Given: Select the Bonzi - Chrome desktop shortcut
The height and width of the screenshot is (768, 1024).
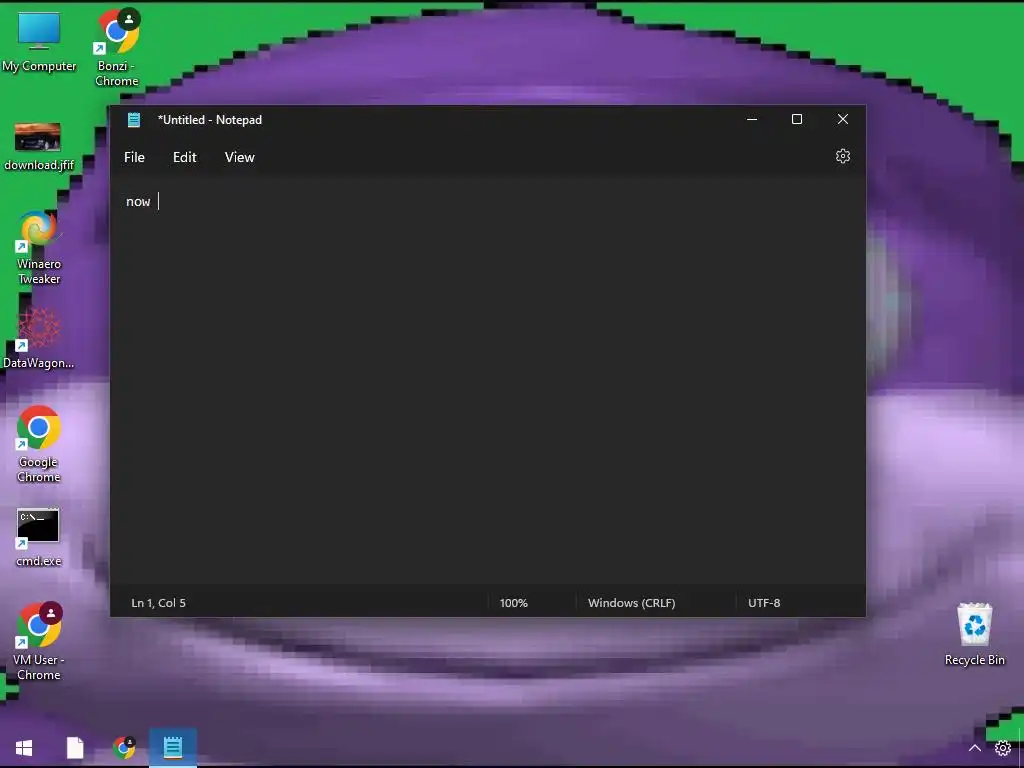Looking at the screenshot, I should pyautogui.click(x=117, y=48).
